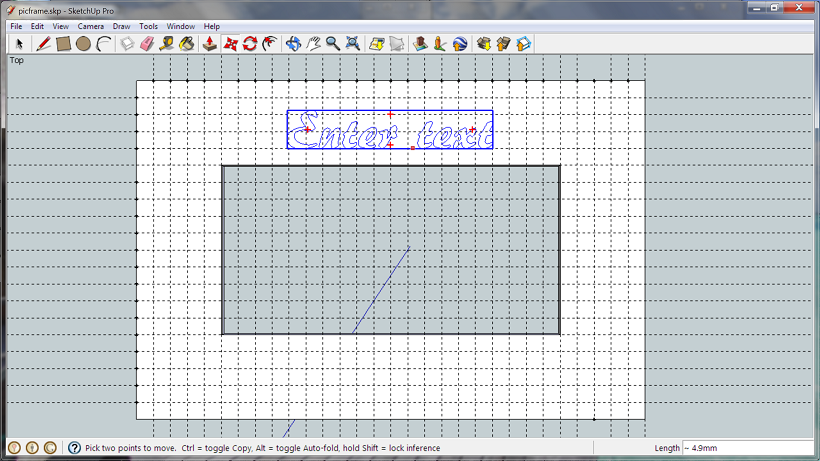Click the geo-location status bar icon
Viewport: 820px width, 461px height.
pos(15,448)
